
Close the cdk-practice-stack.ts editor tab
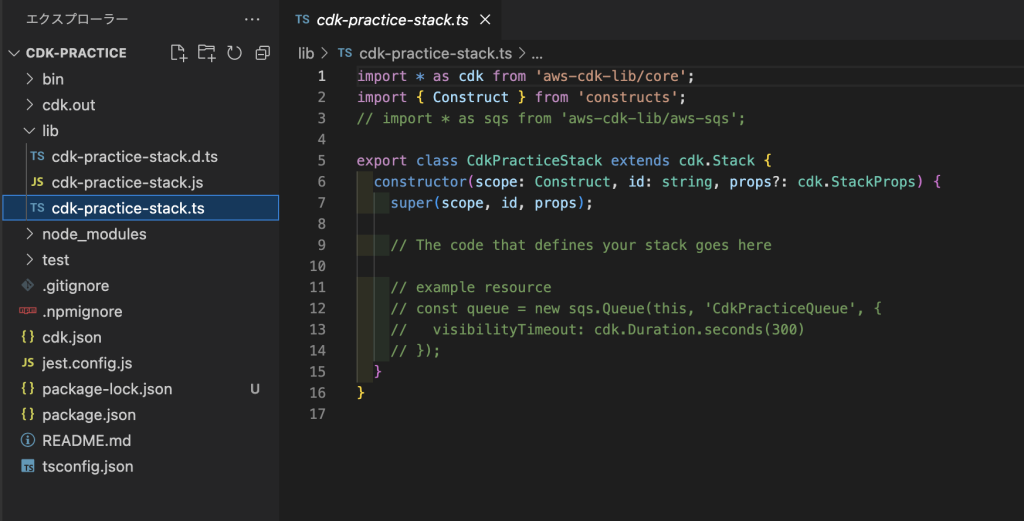tap(486, 19)
